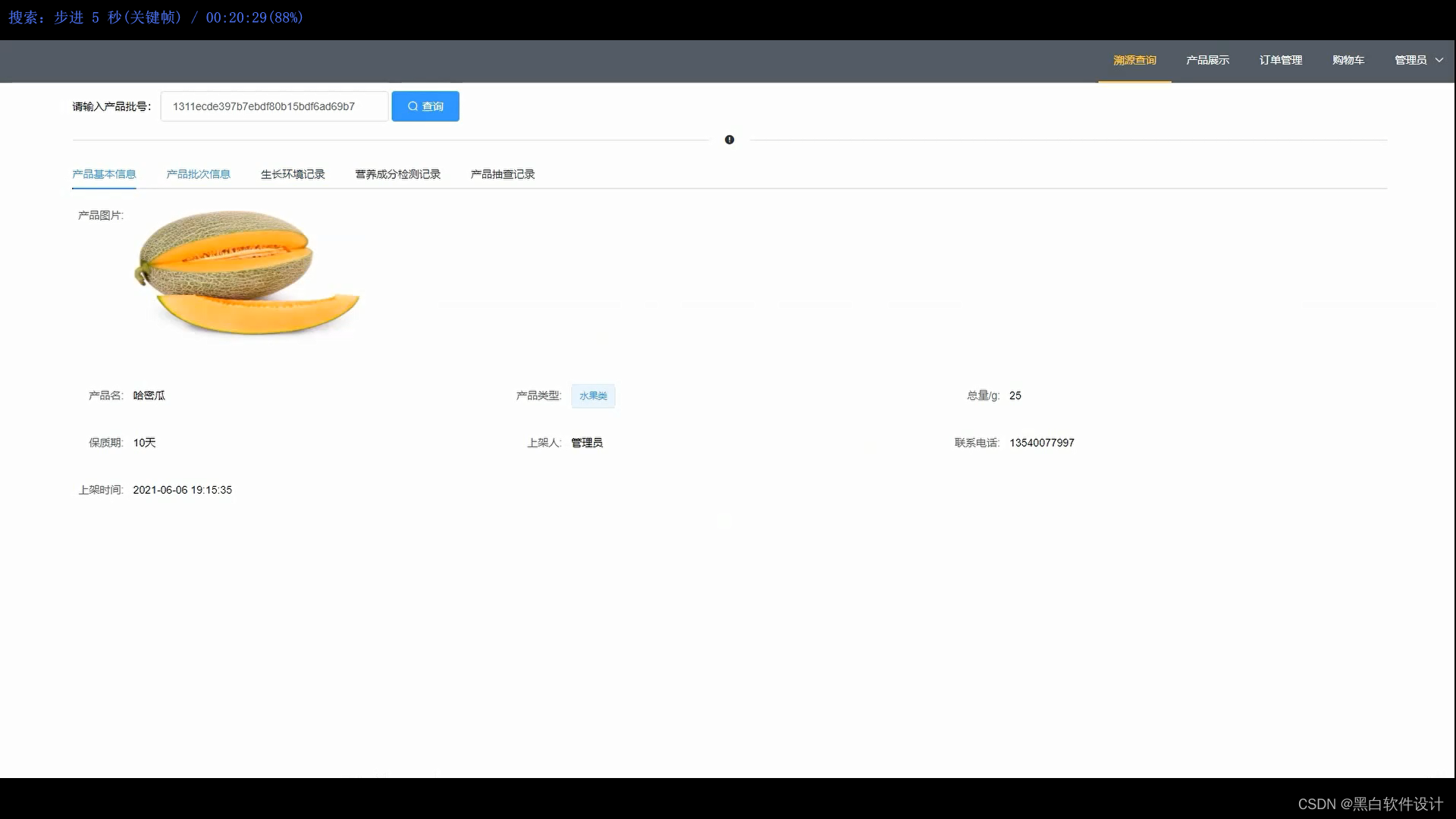Screen dimensions: 1456x819
Task: Open the 产品抽查记录 tab
Action: [503, 174]
